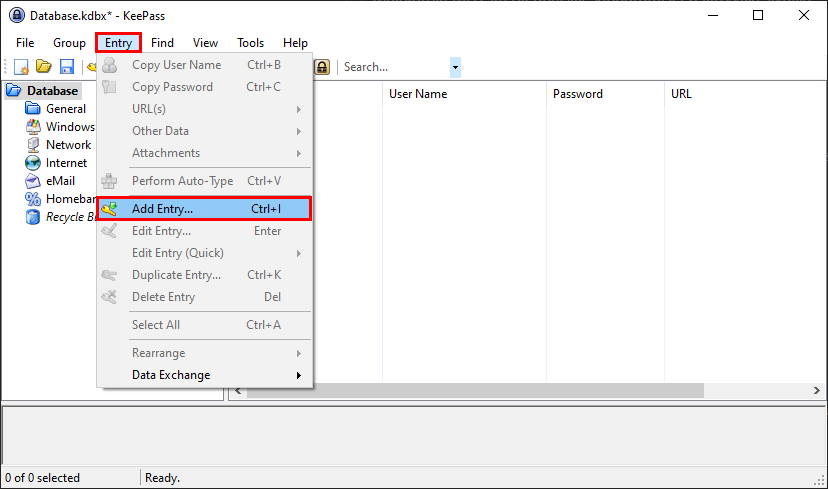Click the Lock Workspace padlock icon
The width and height of the screenshot is (828, 489).
click(x=322, y=67)
